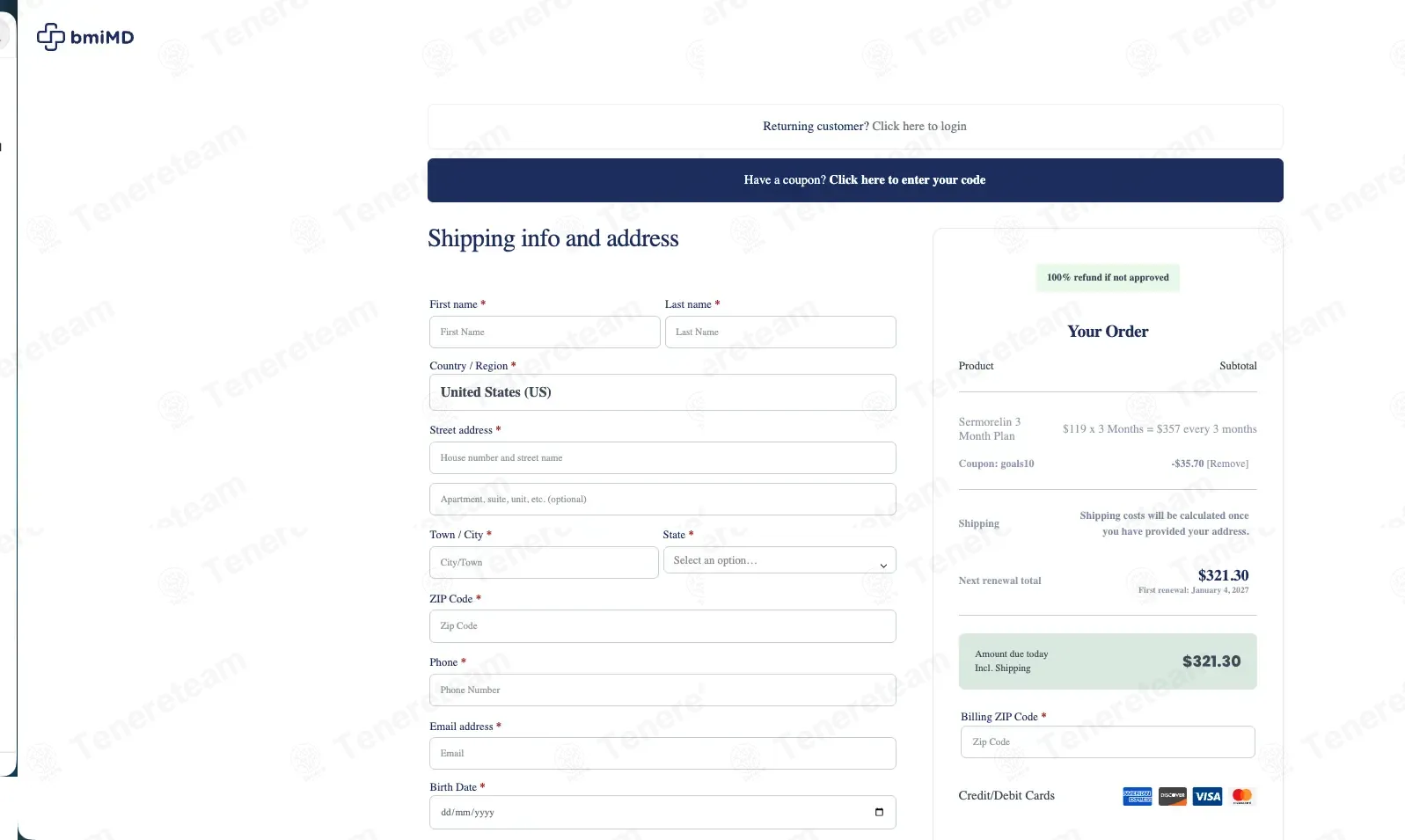Click here to login link
Screen dimensions: 1405x840
(919, 126)
